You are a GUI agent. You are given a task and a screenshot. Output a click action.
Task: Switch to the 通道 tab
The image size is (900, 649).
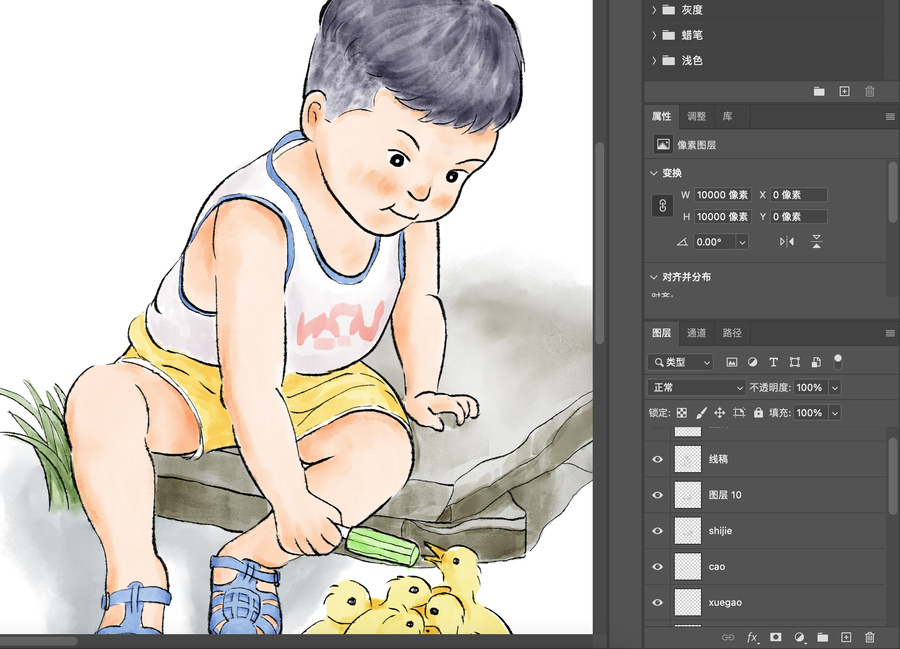pyautogui.click(x=696, y=333)
